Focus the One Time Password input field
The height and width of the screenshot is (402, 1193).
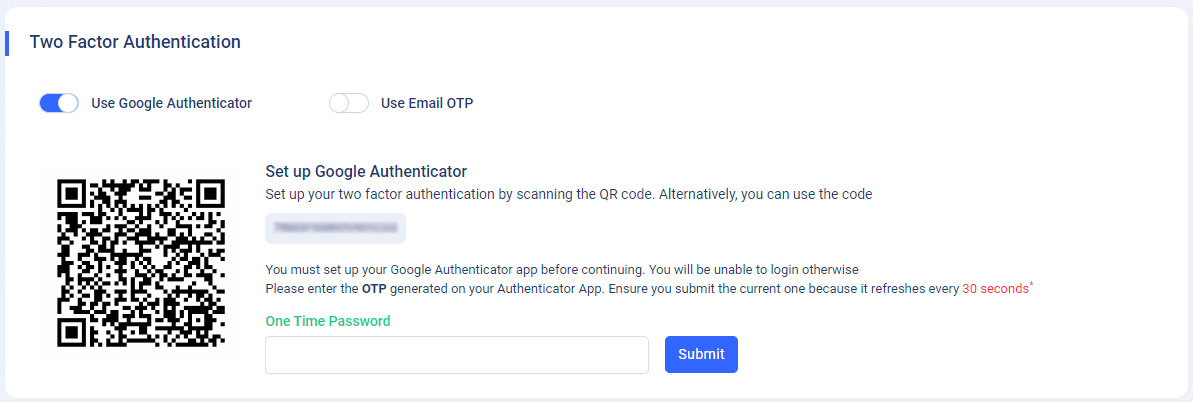pos(457,355)
